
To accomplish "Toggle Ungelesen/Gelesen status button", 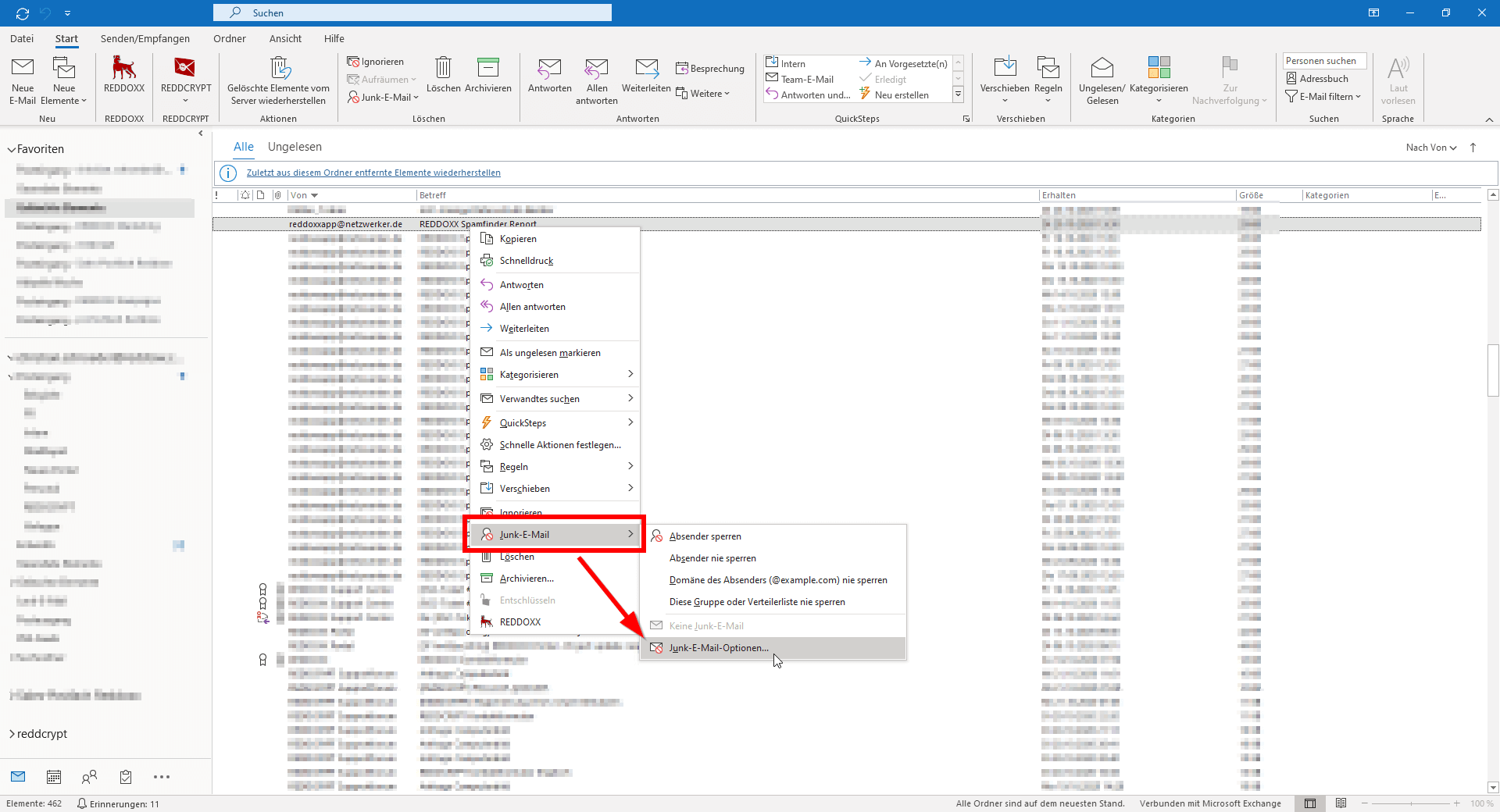I will pos(1102,80).
